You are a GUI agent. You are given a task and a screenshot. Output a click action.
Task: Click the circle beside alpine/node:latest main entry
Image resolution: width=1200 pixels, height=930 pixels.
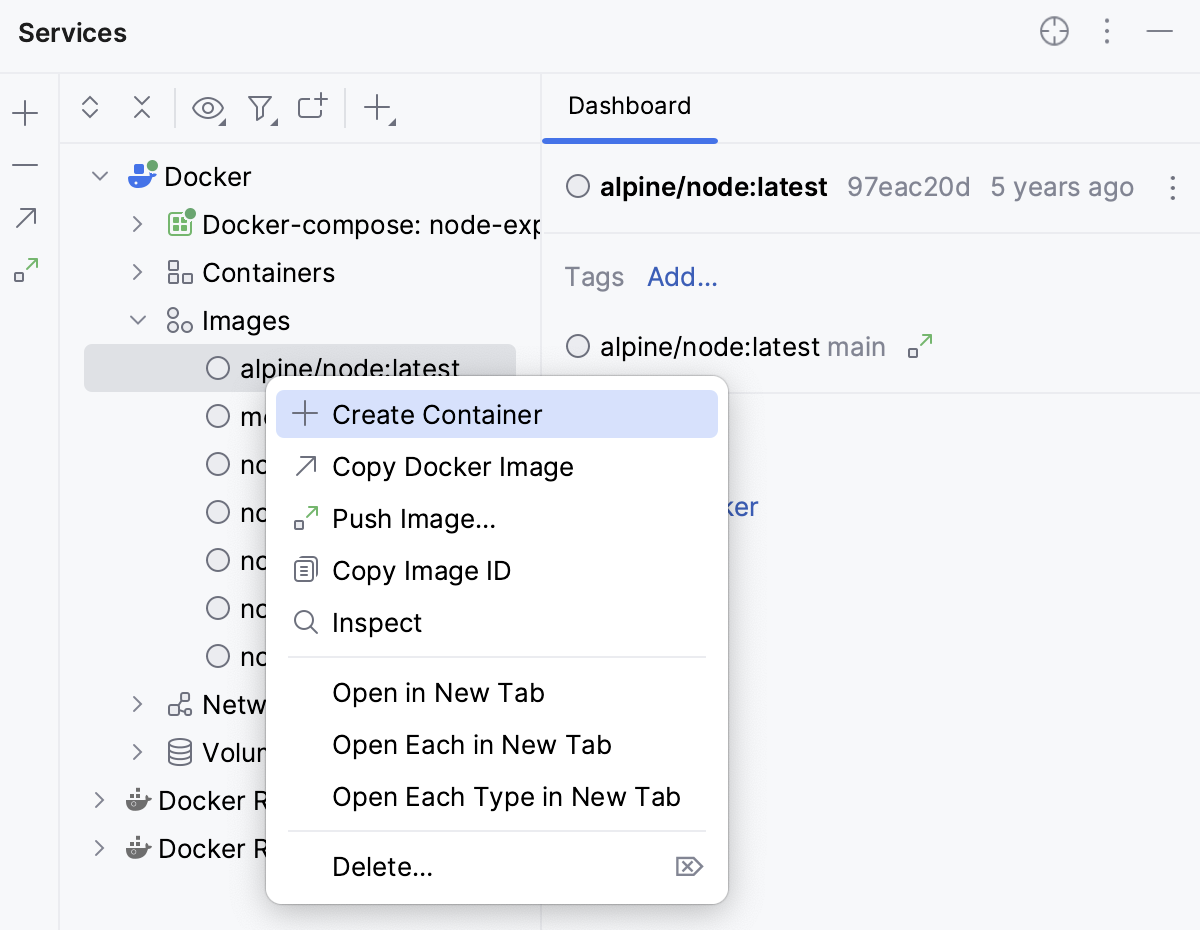pos(577,346)
